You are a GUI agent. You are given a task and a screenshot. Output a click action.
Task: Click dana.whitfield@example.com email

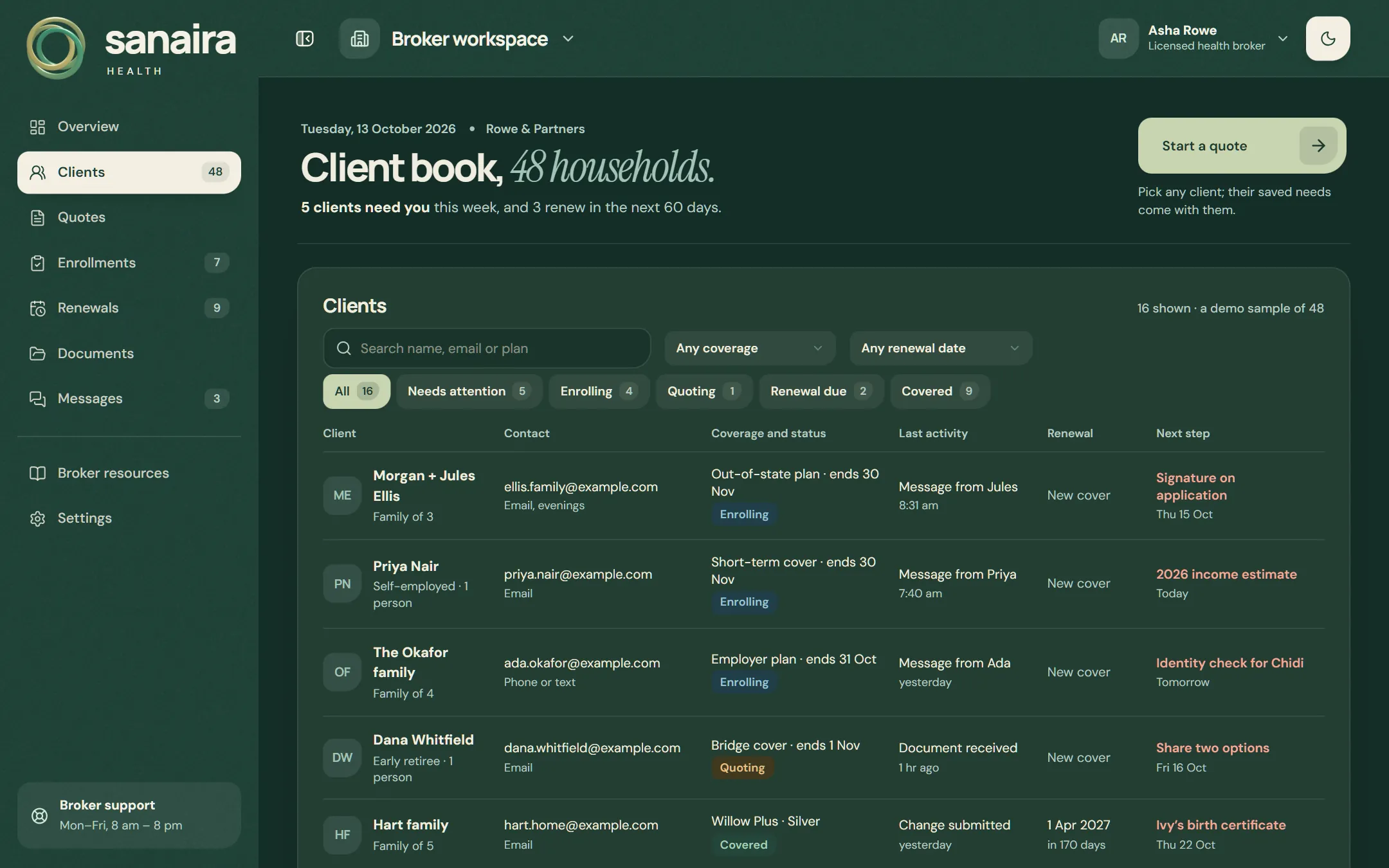coord(592,748)
